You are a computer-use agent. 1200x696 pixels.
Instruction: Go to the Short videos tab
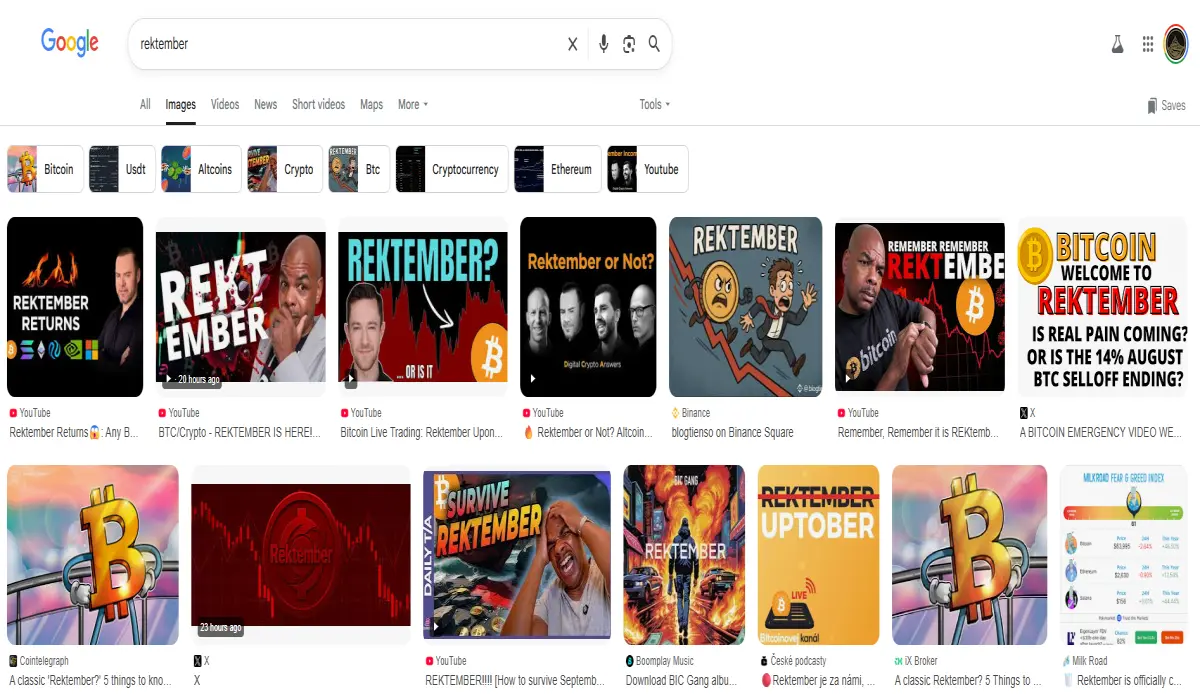pos(318,104)
